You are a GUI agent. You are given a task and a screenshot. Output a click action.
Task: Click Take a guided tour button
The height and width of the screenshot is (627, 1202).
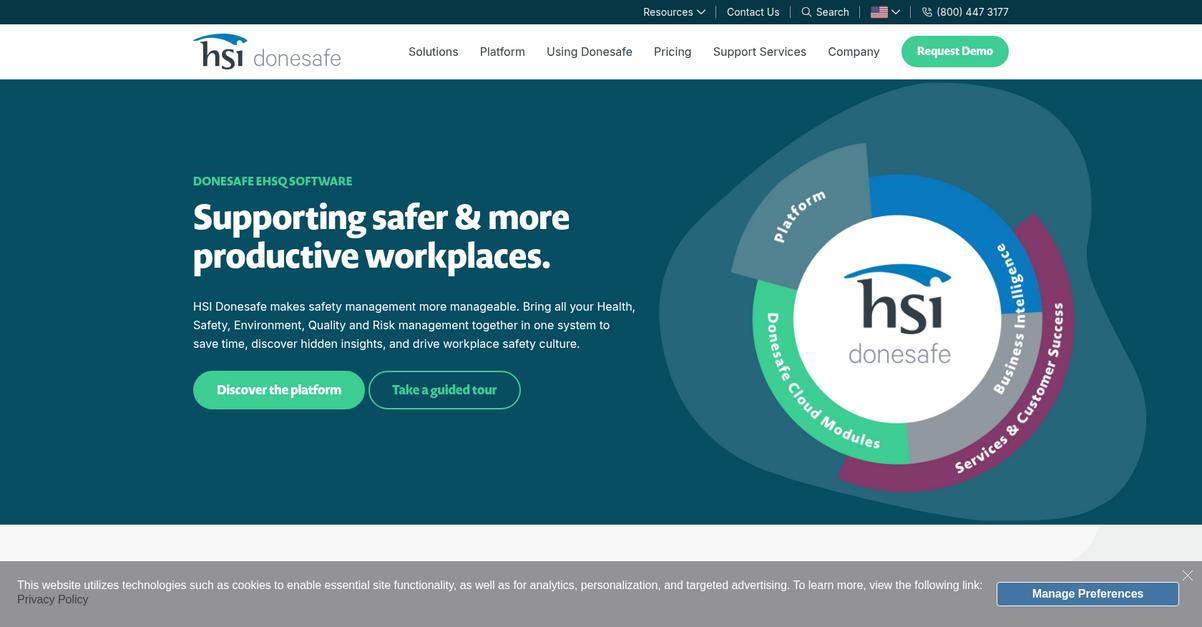coord(444,390)
